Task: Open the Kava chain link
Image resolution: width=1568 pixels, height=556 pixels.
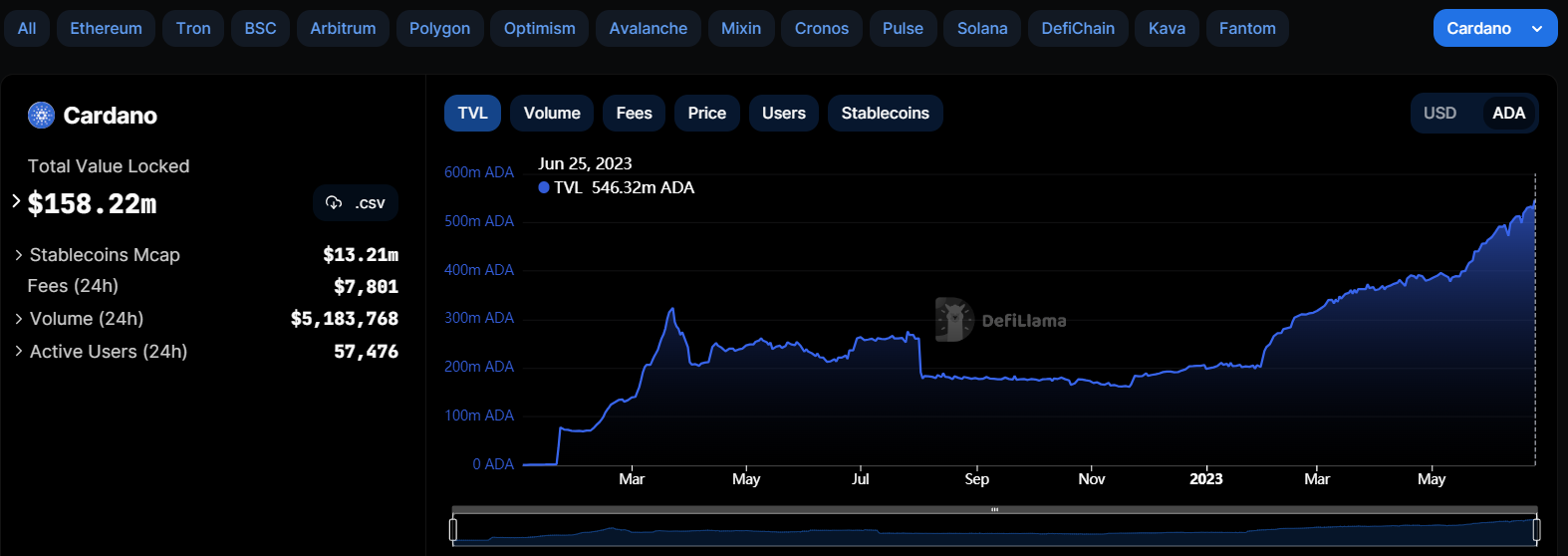Action: (x=1167, y=28)
